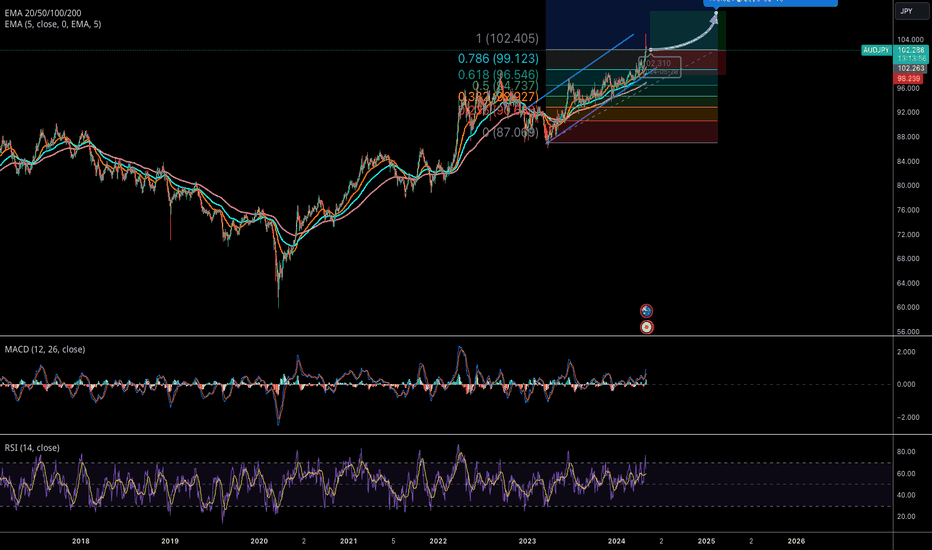Click the grey 102.263 price tag

click(911, 68)
